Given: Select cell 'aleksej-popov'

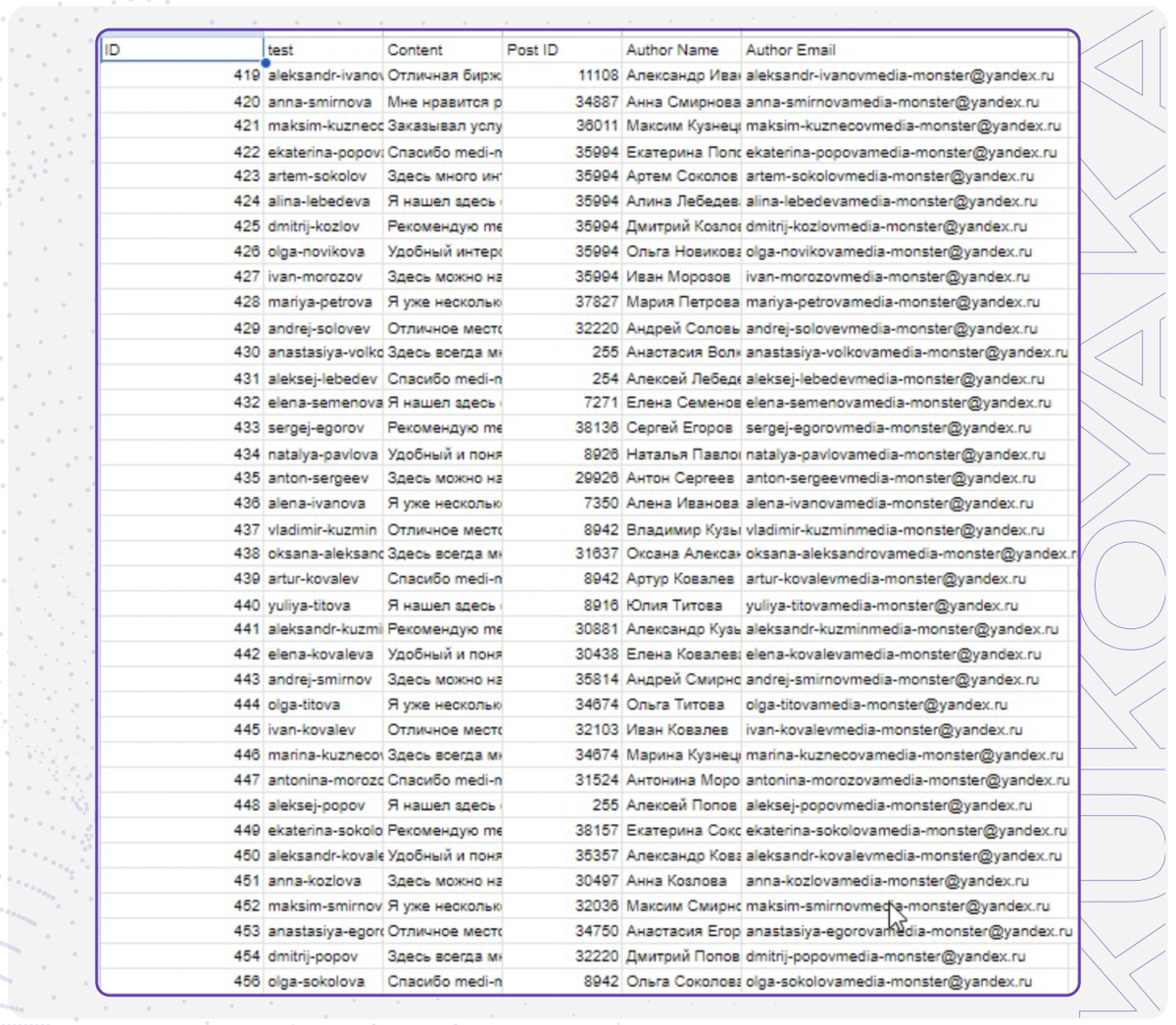Looking at the screenshot, I should (x=323, y=805).
